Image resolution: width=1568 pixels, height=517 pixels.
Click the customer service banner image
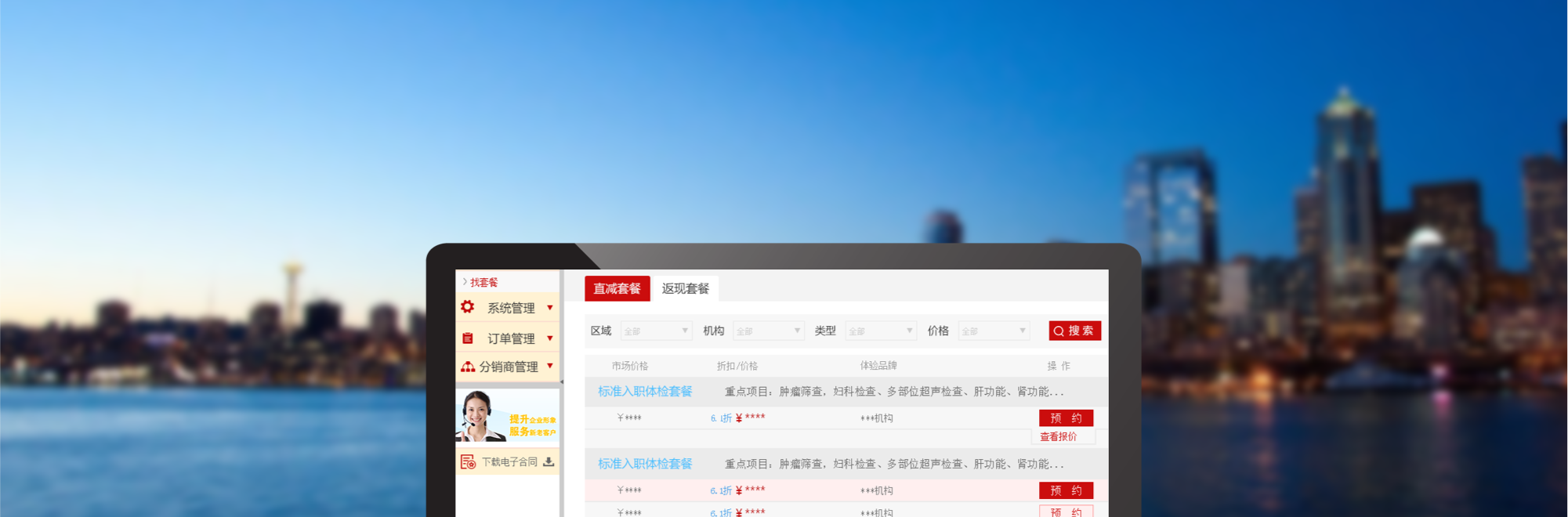[x=507, y=416]
